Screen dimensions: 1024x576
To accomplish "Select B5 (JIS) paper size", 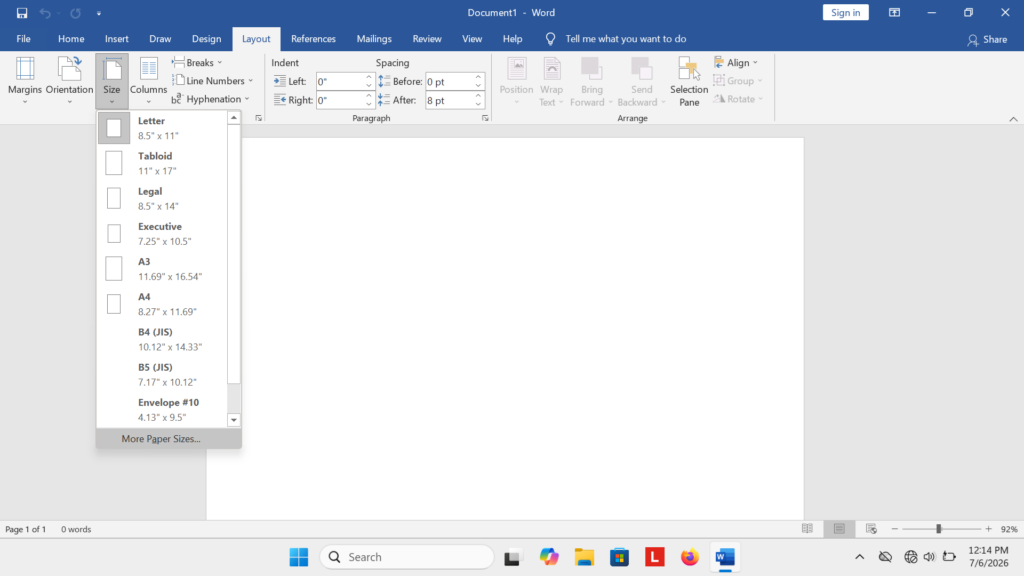I will pyautogui.click(x=162, y=375).
